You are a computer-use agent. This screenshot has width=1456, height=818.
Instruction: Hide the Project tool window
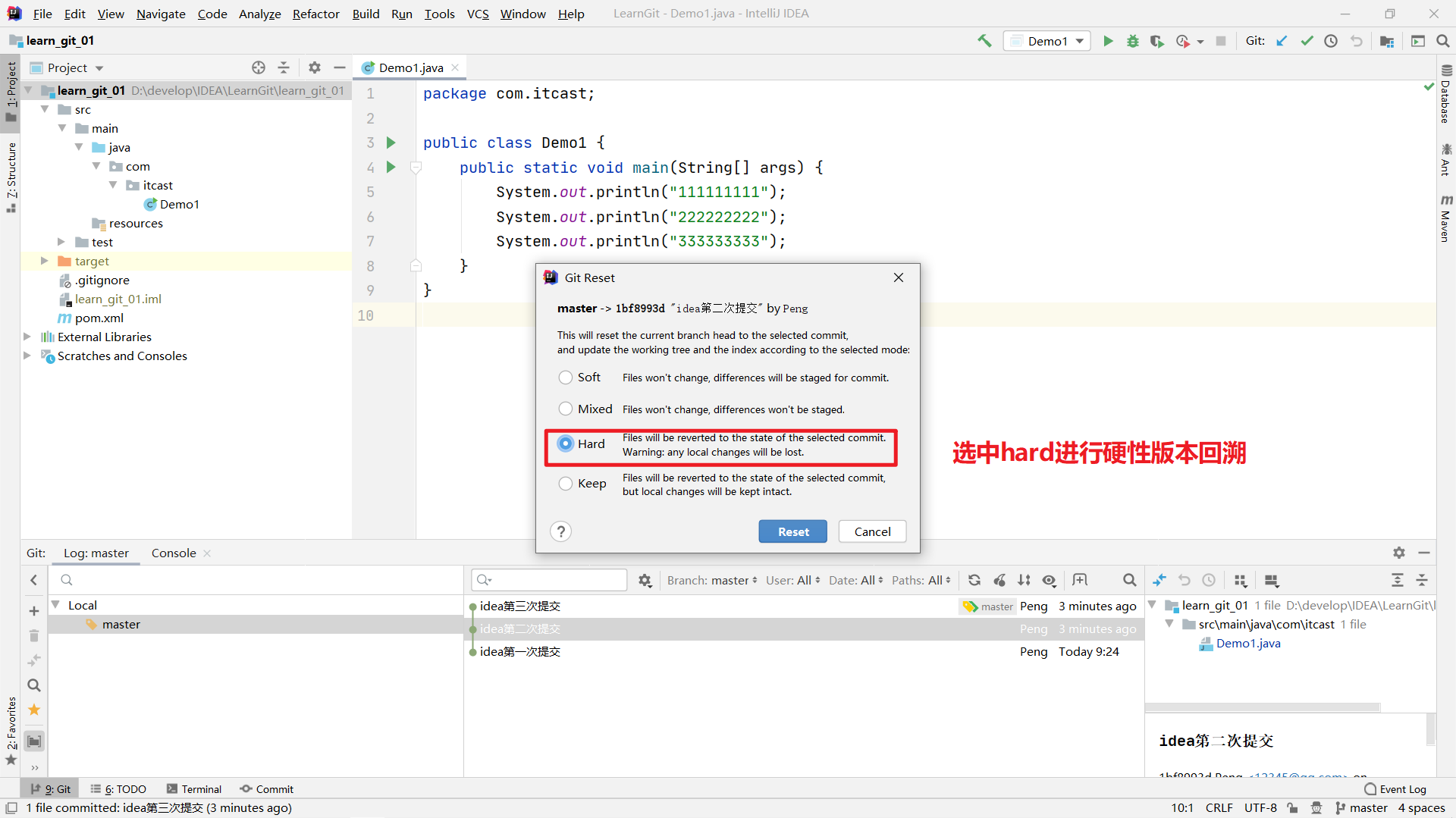coord(340,67)
